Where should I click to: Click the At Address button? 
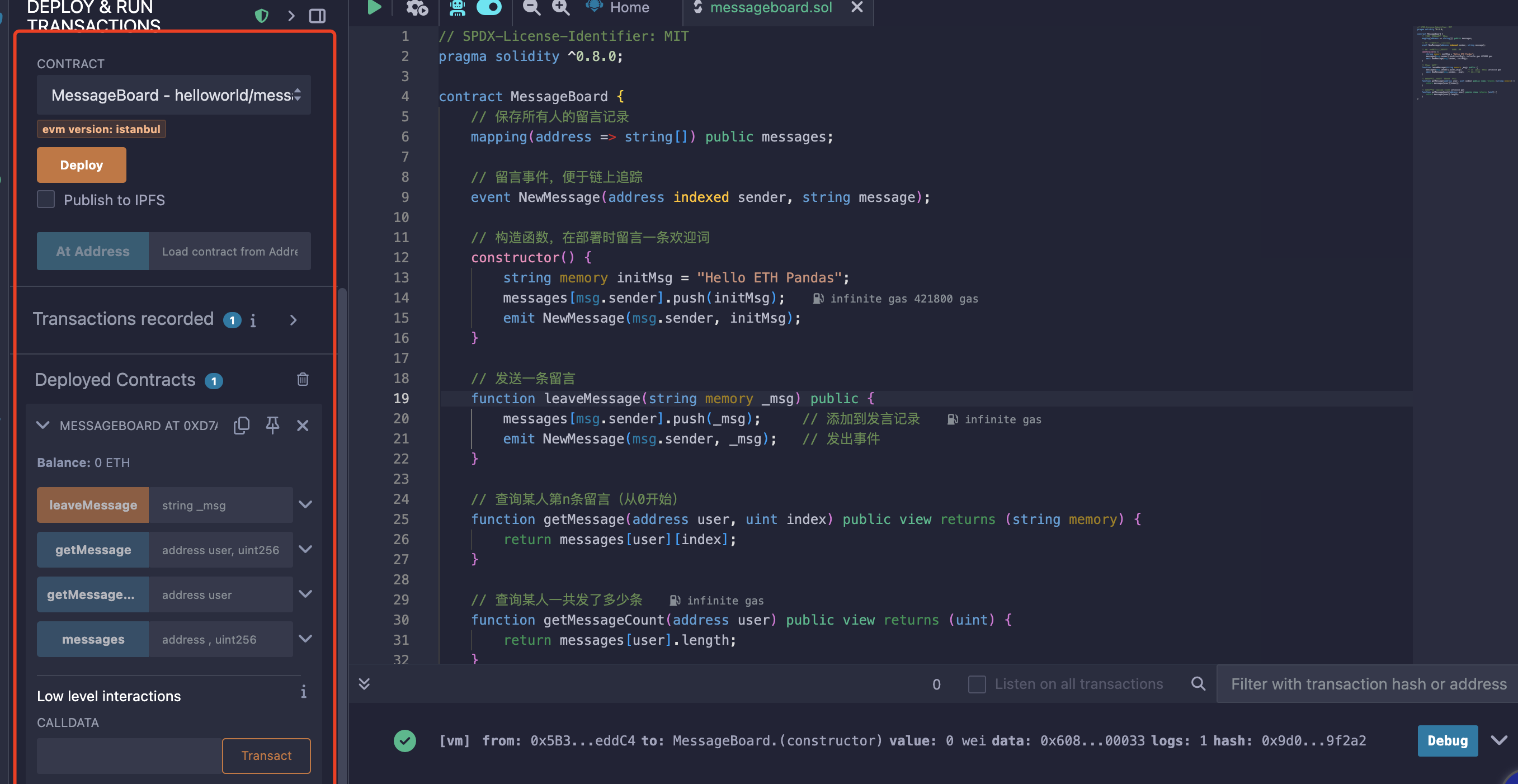(x=92, y=251)
